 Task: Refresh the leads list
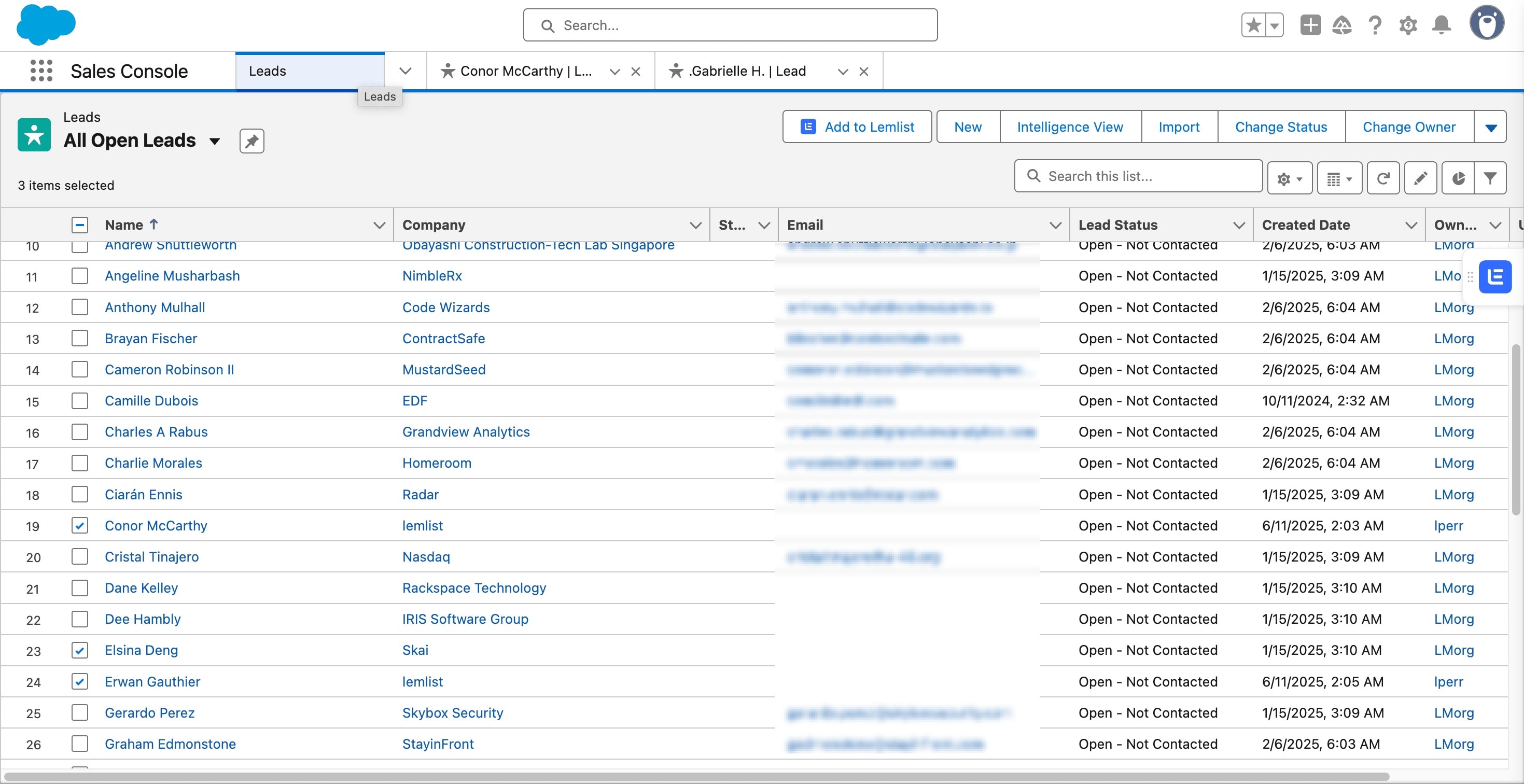(1382, 178)
